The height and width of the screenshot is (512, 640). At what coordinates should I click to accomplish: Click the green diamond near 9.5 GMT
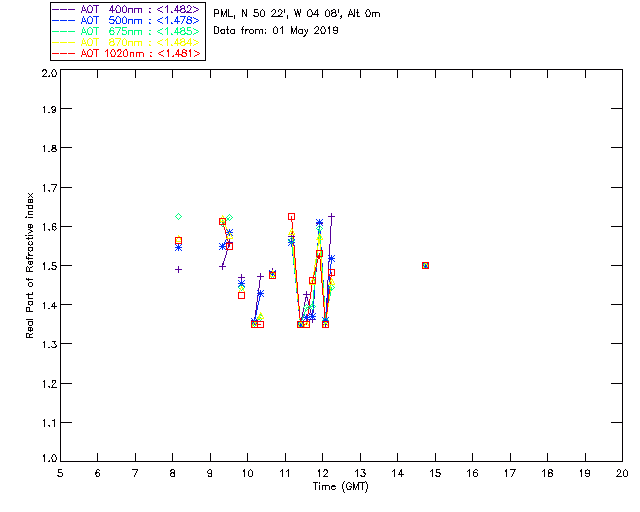[x=229, y=218]
